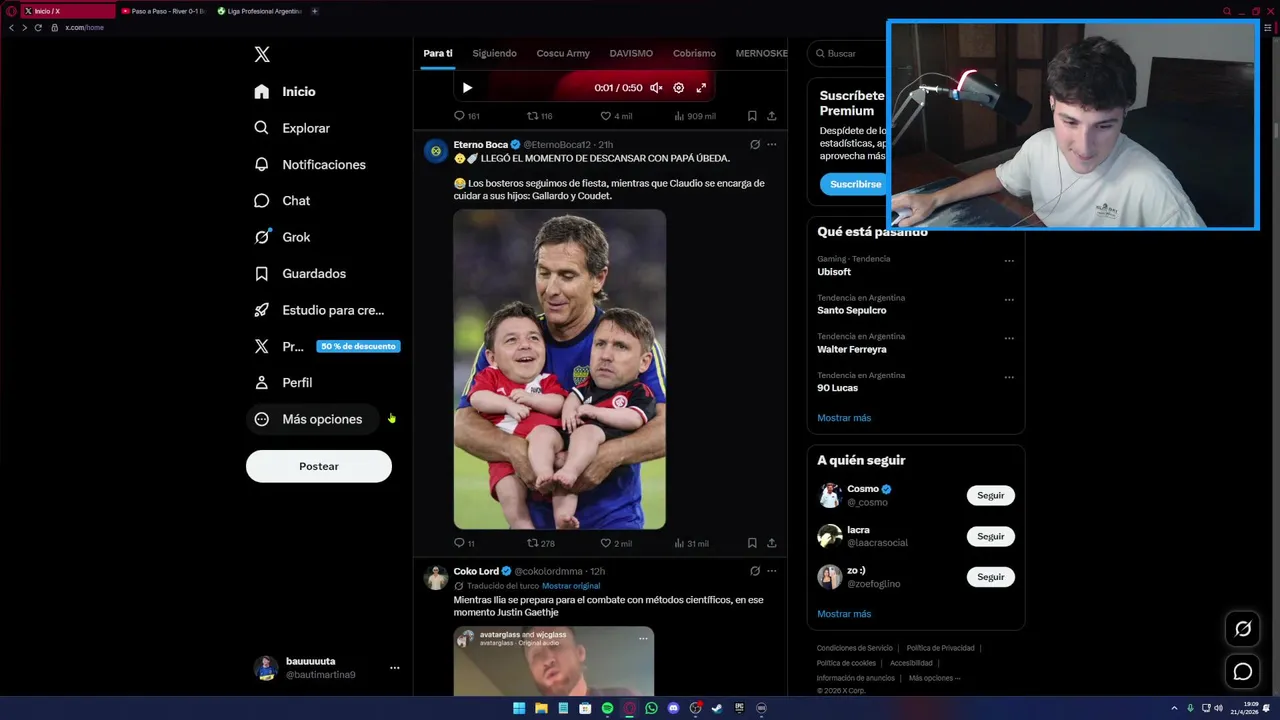Reload the page in browser toolbar
Screen dimensions: 1280x720
(x=38, y=27)
